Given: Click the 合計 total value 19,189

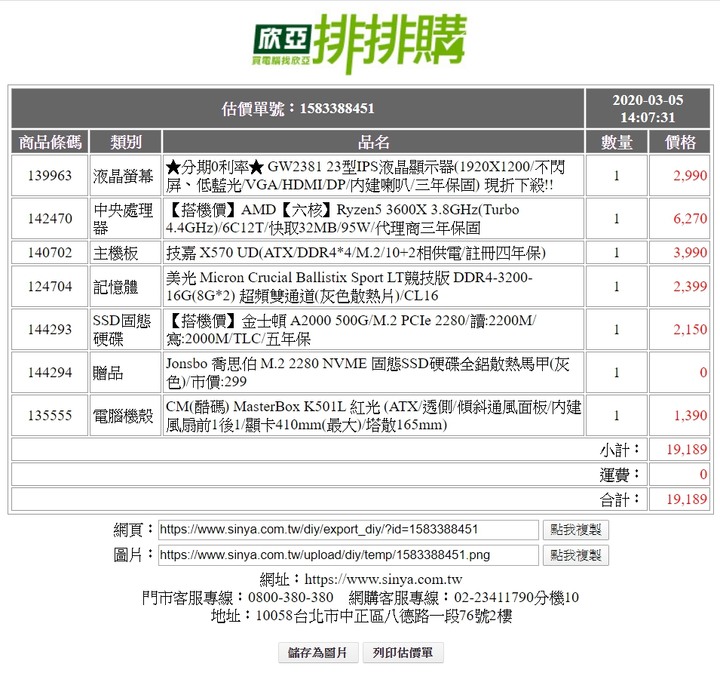Looking at the screenshot, I should pos(686,499).
